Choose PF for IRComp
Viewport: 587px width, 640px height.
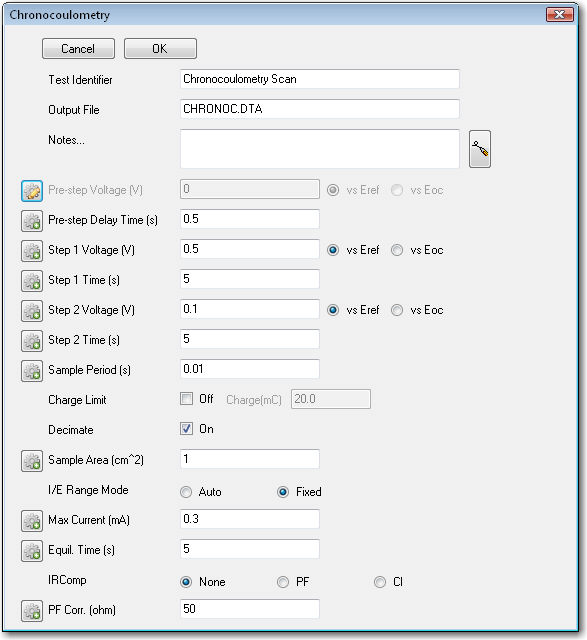pyautogui.click(x=282, y=582)
